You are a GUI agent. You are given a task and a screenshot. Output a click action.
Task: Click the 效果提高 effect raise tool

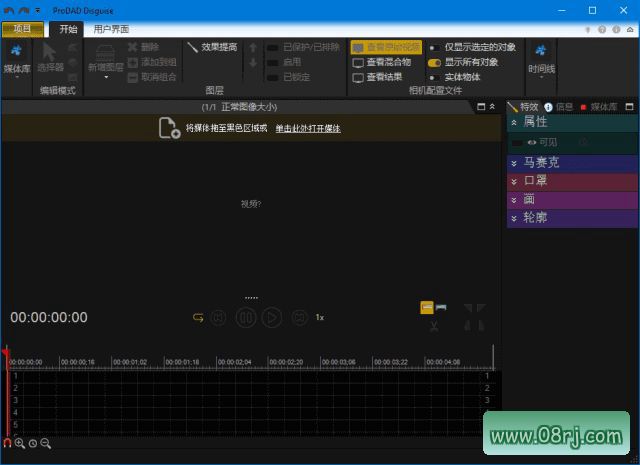click(x=213, y=47)
